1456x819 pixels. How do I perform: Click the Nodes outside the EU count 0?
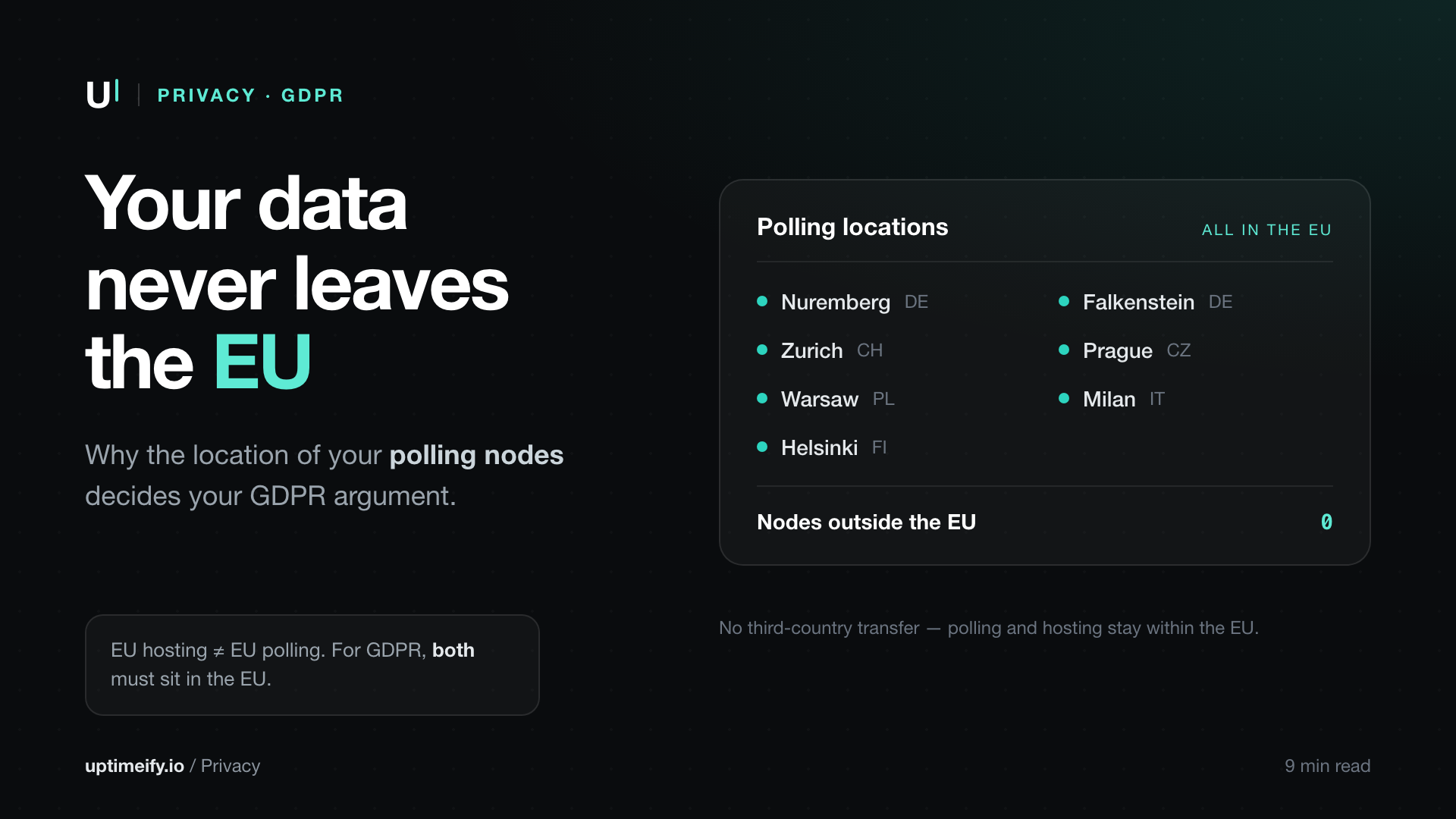(1326, 522)
